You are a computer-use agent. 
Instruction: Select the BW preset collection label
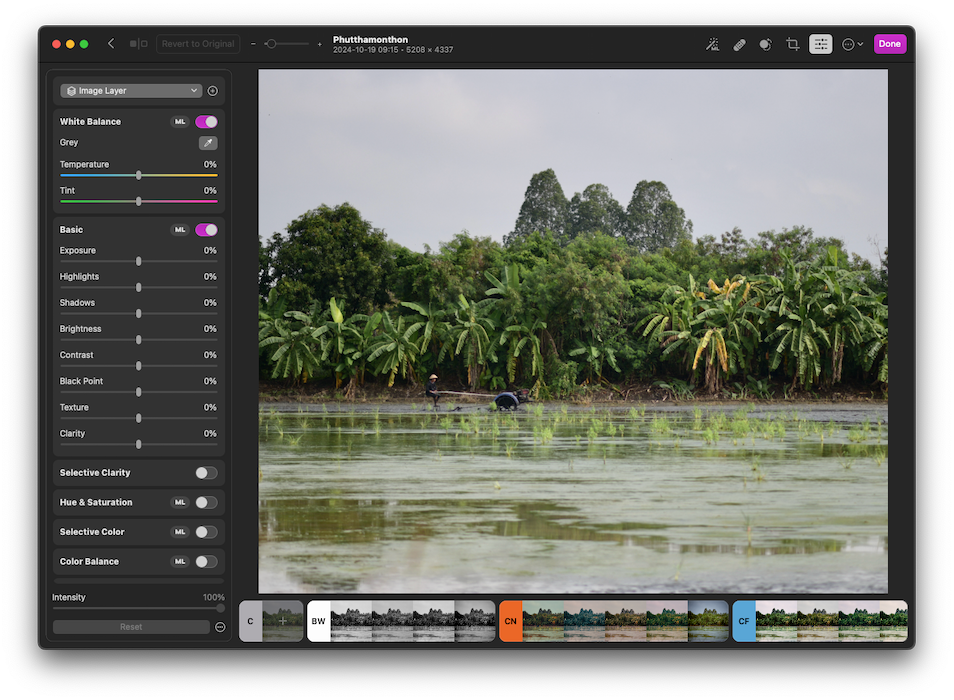[318, 621]
